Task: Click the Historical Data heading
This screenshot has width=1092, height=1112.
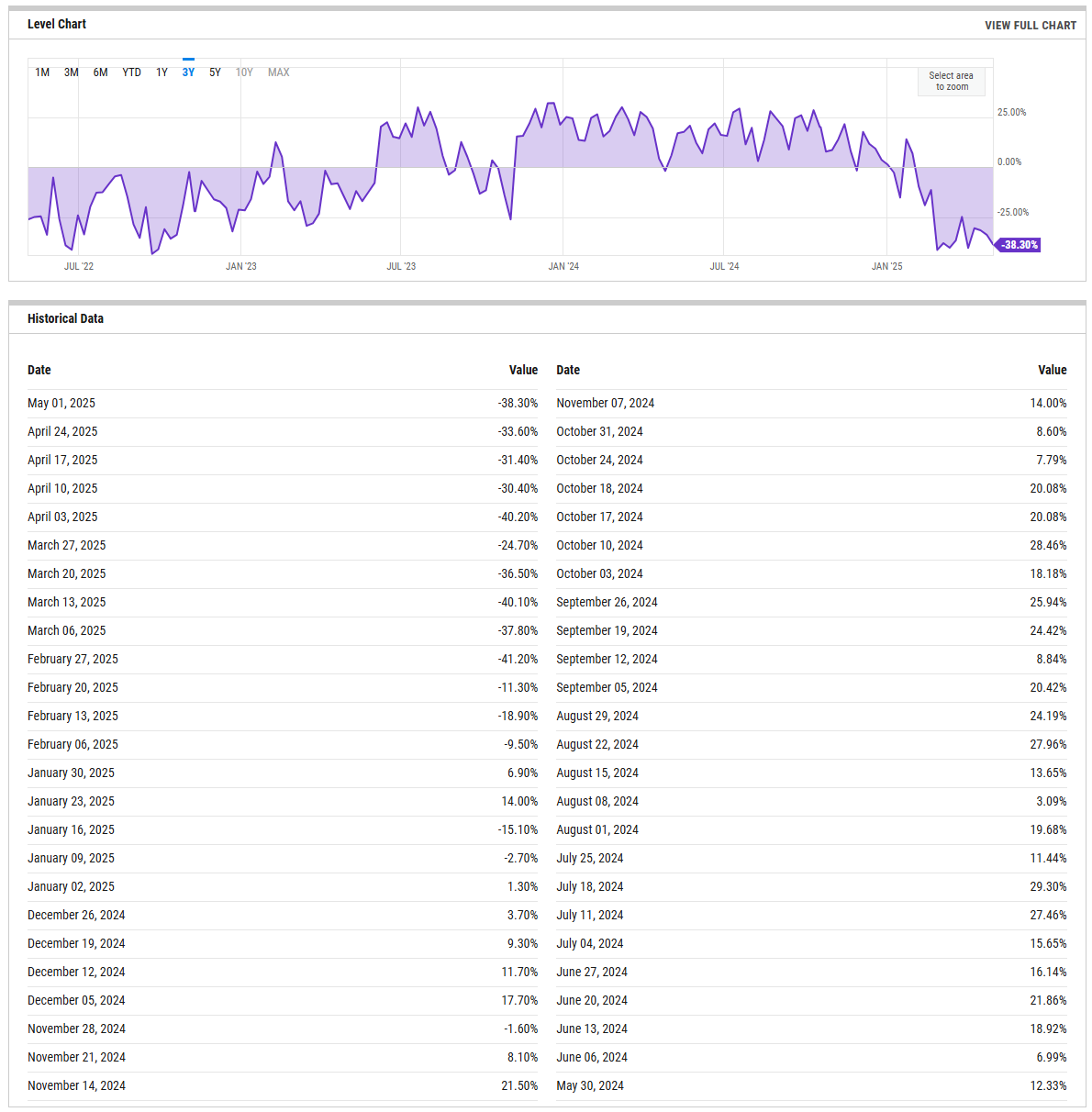Action: [65, 319]
